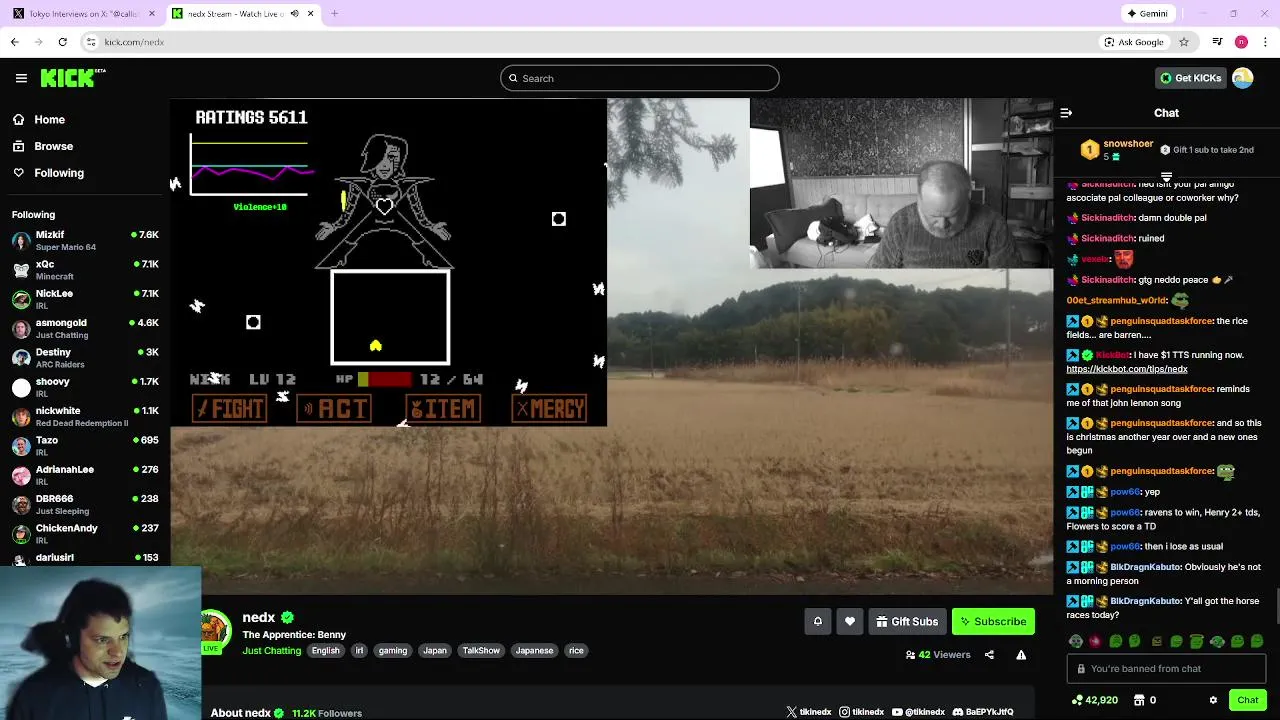Select the irl tag
Screen dimensions: 1280x720
[x=359, y=651]
